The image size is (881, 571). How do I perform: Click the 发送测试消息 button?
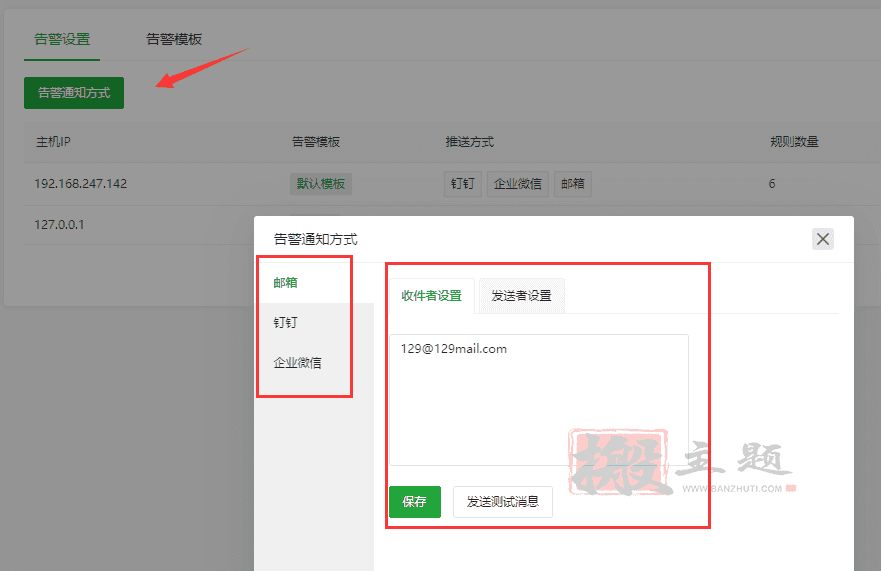(503, 501)
